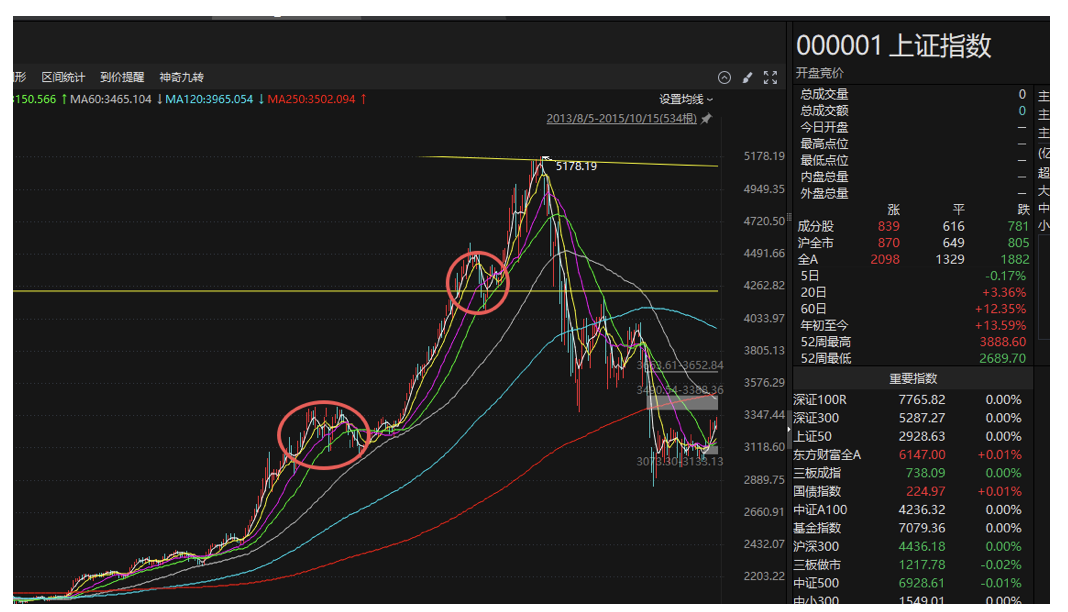Screen dimensions: 1068x612
Task: Click the panel splitter handle left of index list
Action: (789, 430)
